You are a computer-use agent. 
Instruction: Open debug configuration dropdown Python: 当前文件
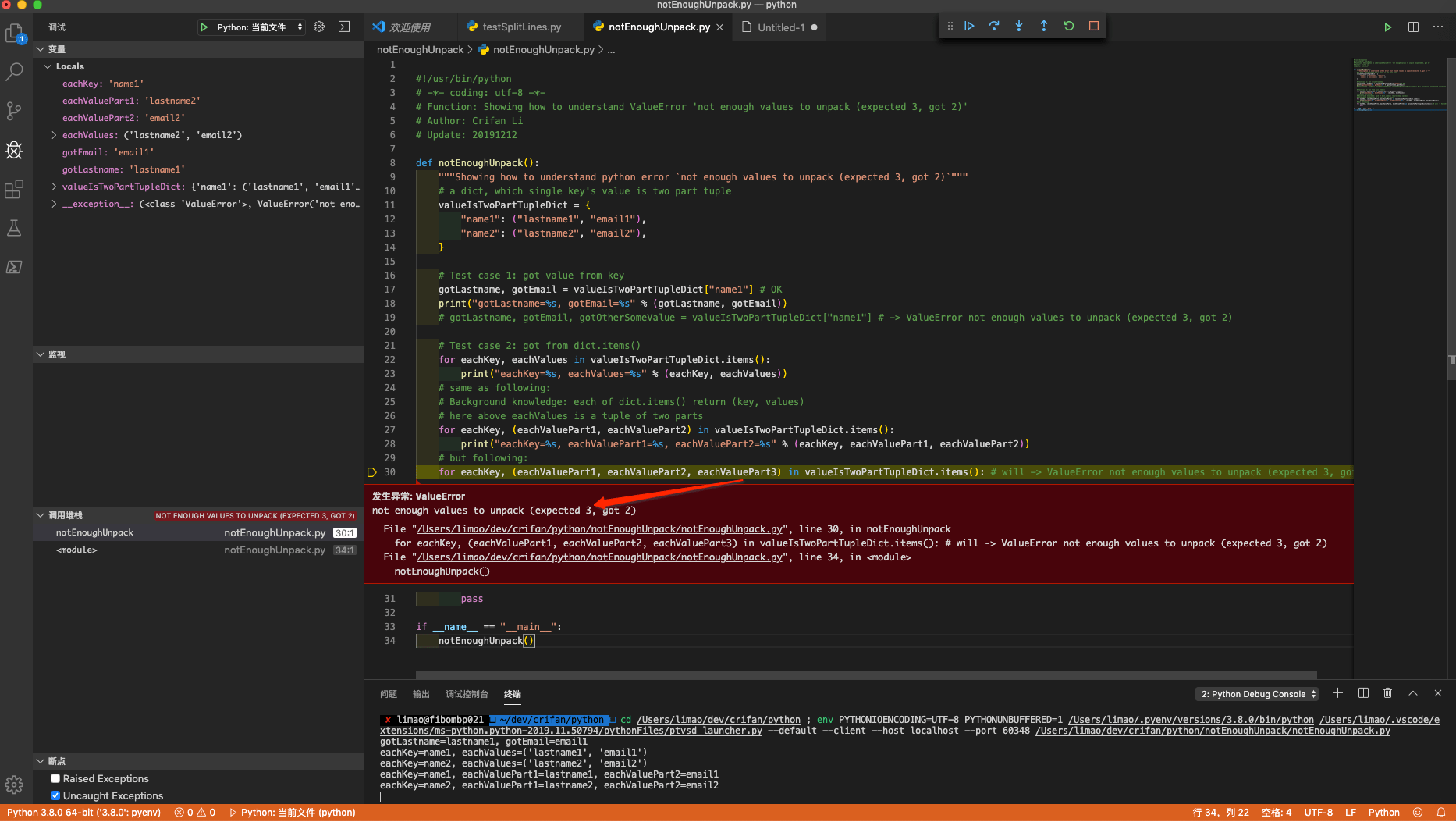coord(259,27)
